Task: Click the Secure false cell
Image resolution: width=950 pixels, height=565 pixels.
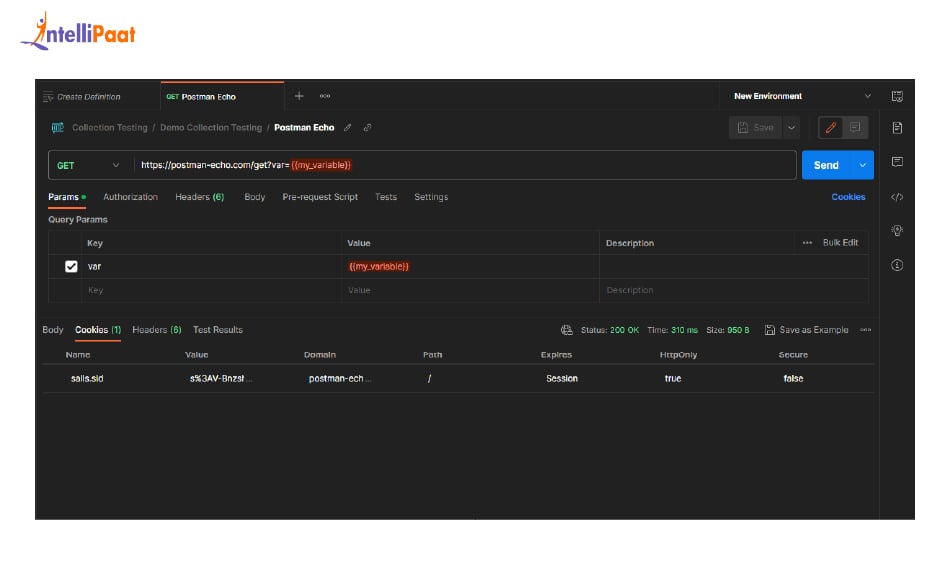Action: coord(793,378)
